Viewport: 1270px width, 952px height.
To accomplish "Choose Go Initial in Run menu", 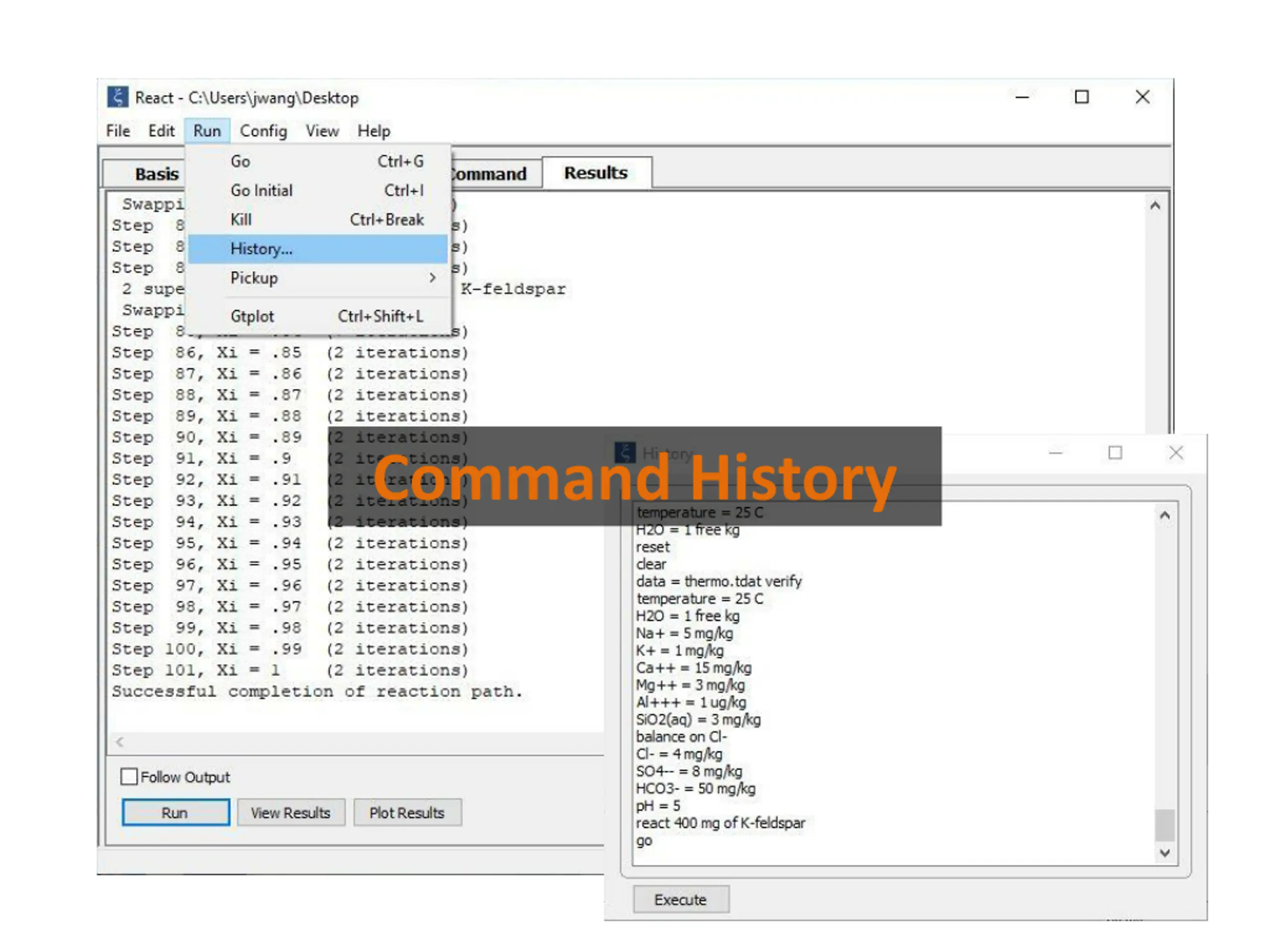I will tap(318, 190).
